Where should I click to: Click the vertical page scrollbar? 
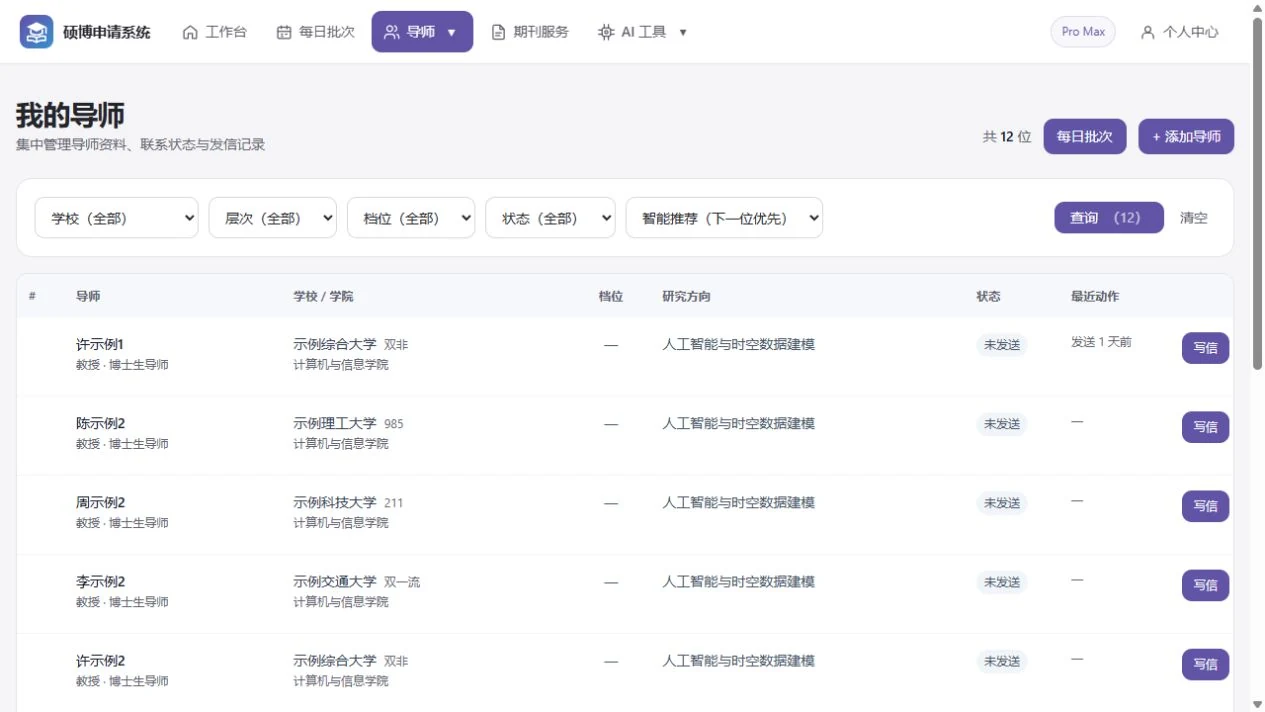1257,194
